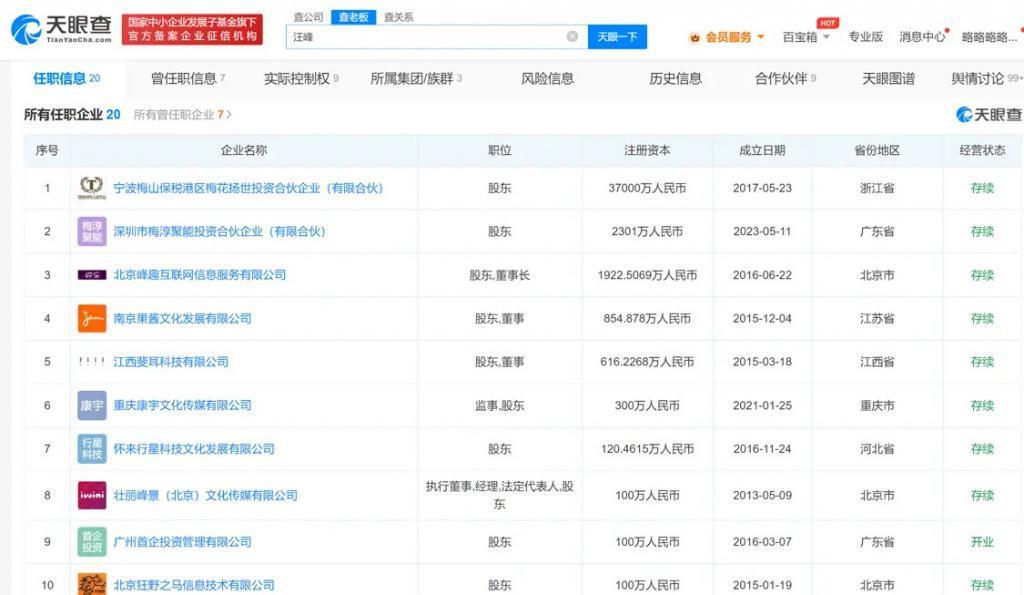The image size is (1024, 595).
Task: Click the 天眼一下 search button
Action: pos(617,37)
